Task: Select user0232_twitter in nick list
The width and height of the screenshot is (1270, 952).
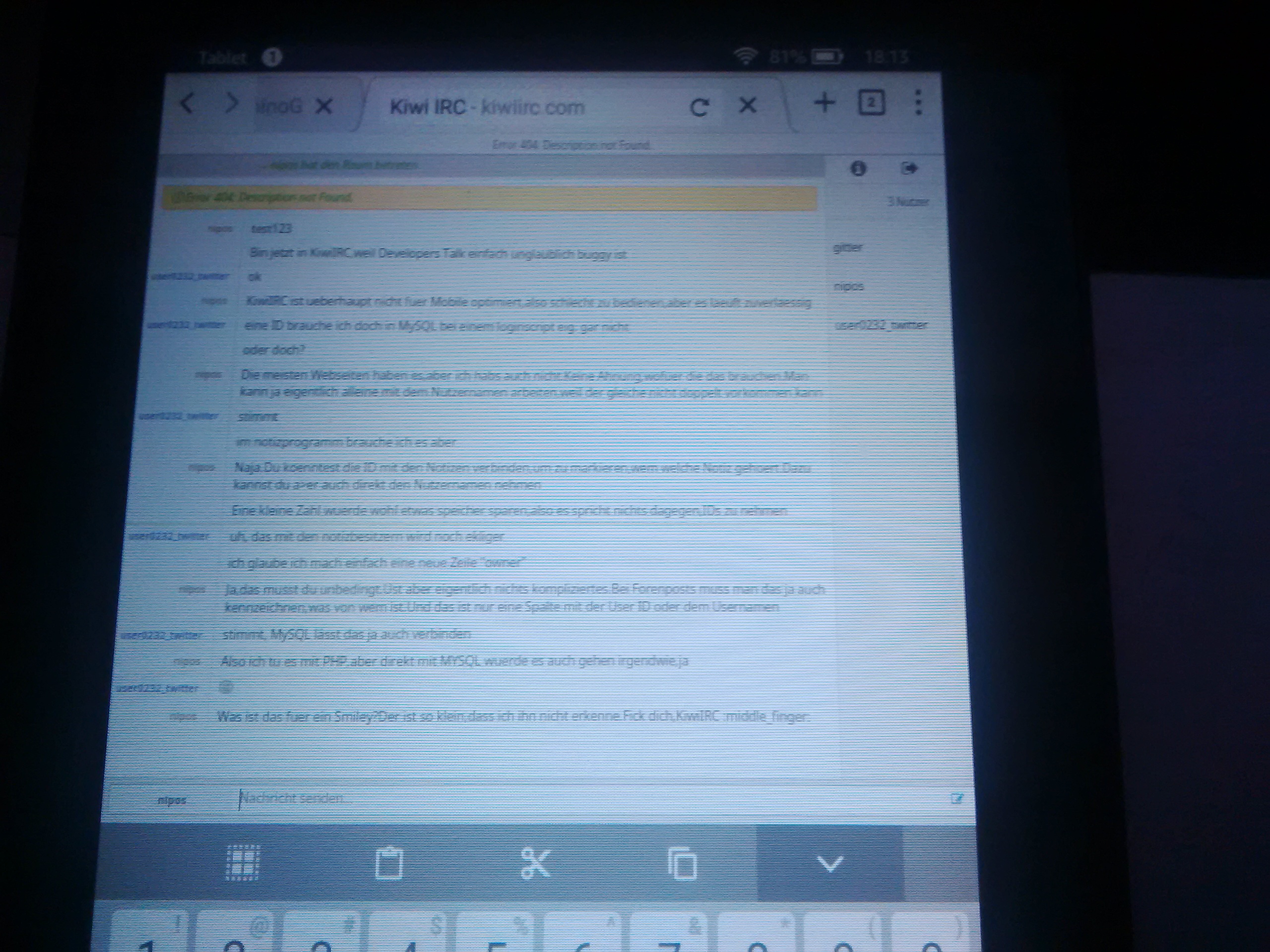Action: point(881,325)
